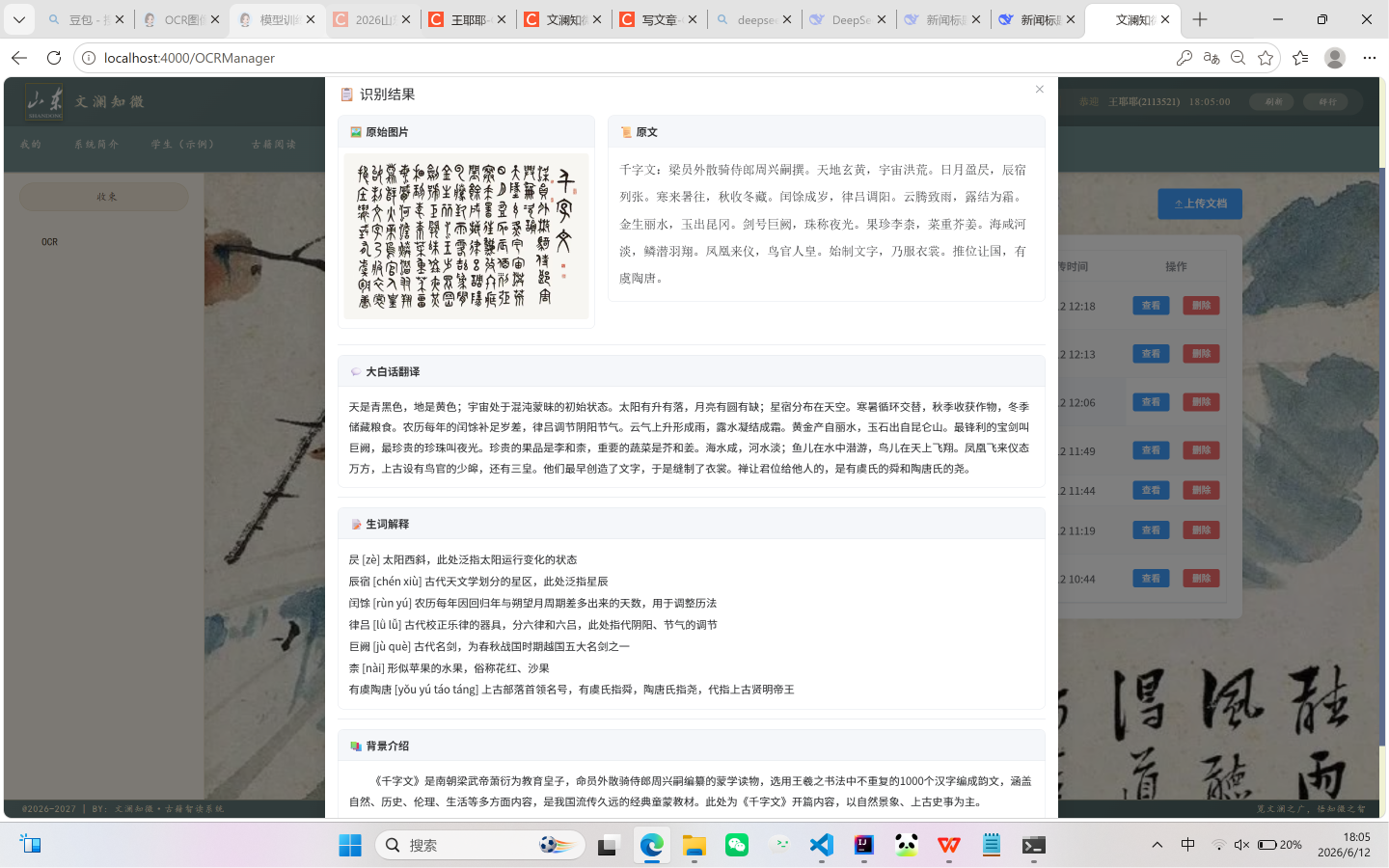1389x868 pixels.
Task: Open Visual Studio Code from the taskbar
Action: [x=822, y=845]
